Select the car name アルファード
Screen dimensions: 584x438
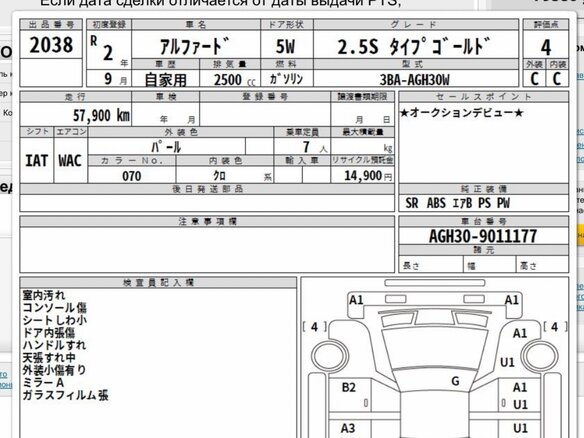(x=194, y=47)
